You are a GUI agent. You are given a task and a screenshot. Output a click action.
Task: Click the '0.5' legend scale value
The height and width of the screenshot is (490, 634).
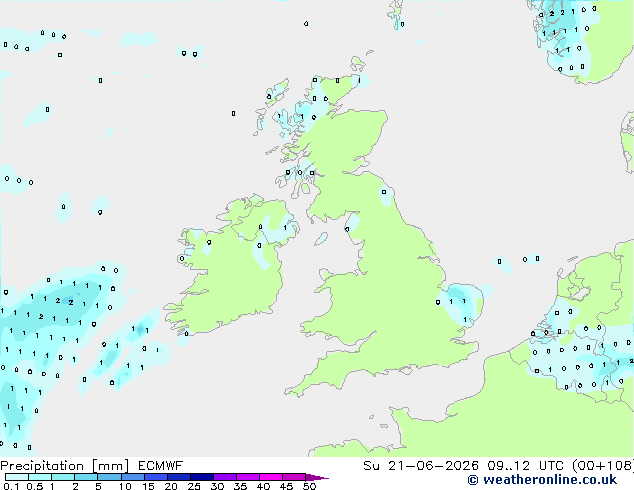click(x=35, y=486)
